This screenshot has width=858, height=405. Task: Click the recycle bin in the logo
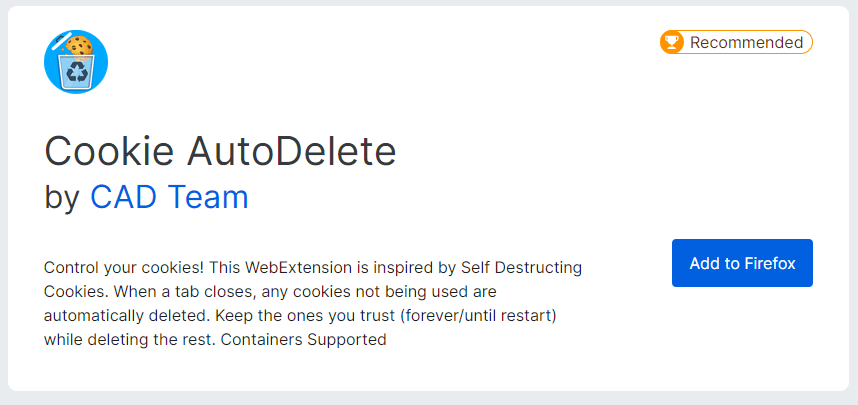point(76,72)
